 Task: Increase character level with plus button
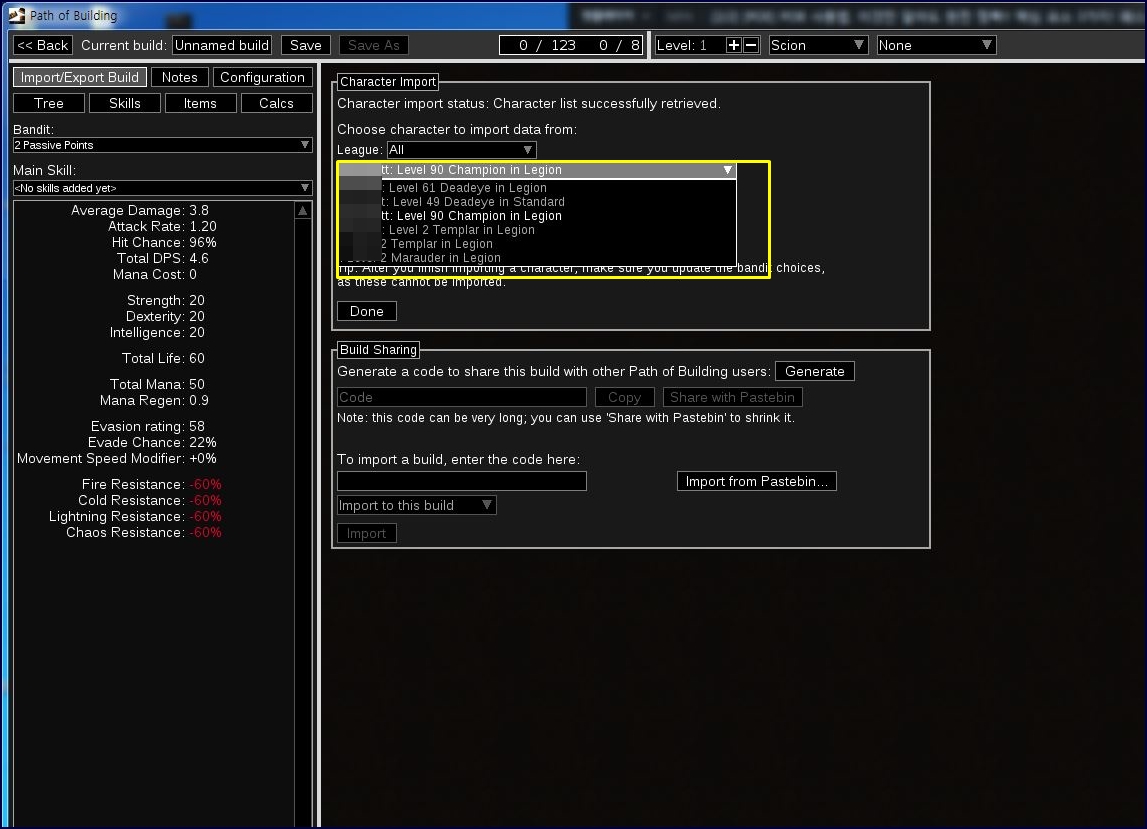tap(734, 45)
